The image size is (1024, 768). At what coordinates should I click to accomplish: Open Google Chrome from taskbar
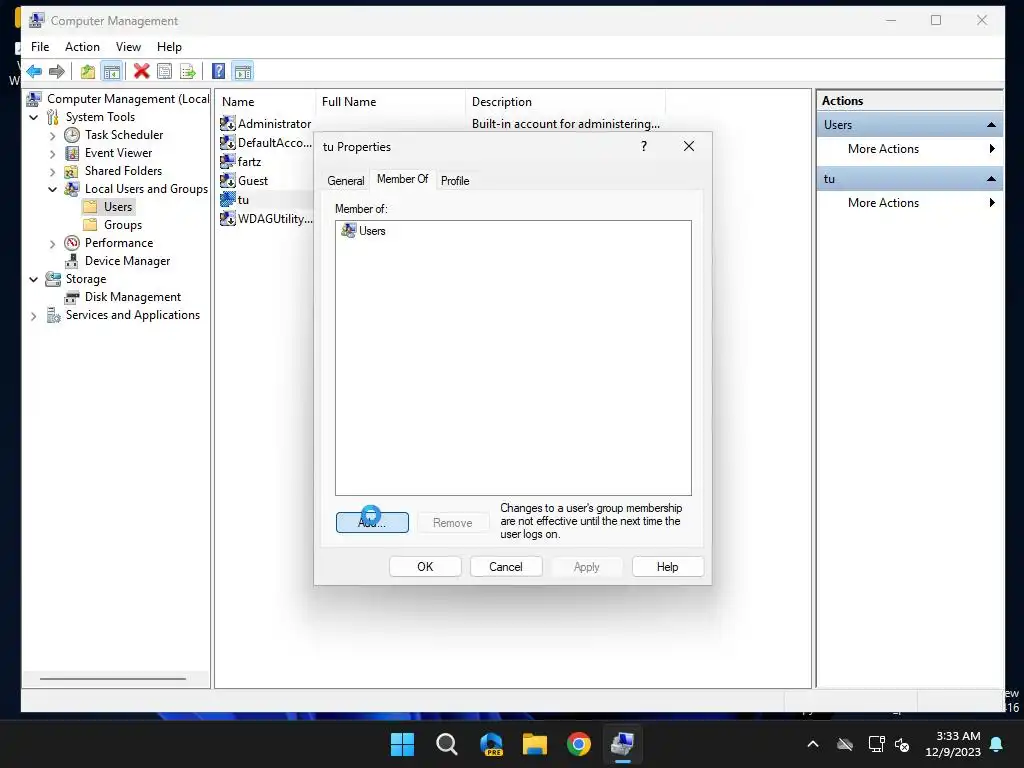(579, 744)
